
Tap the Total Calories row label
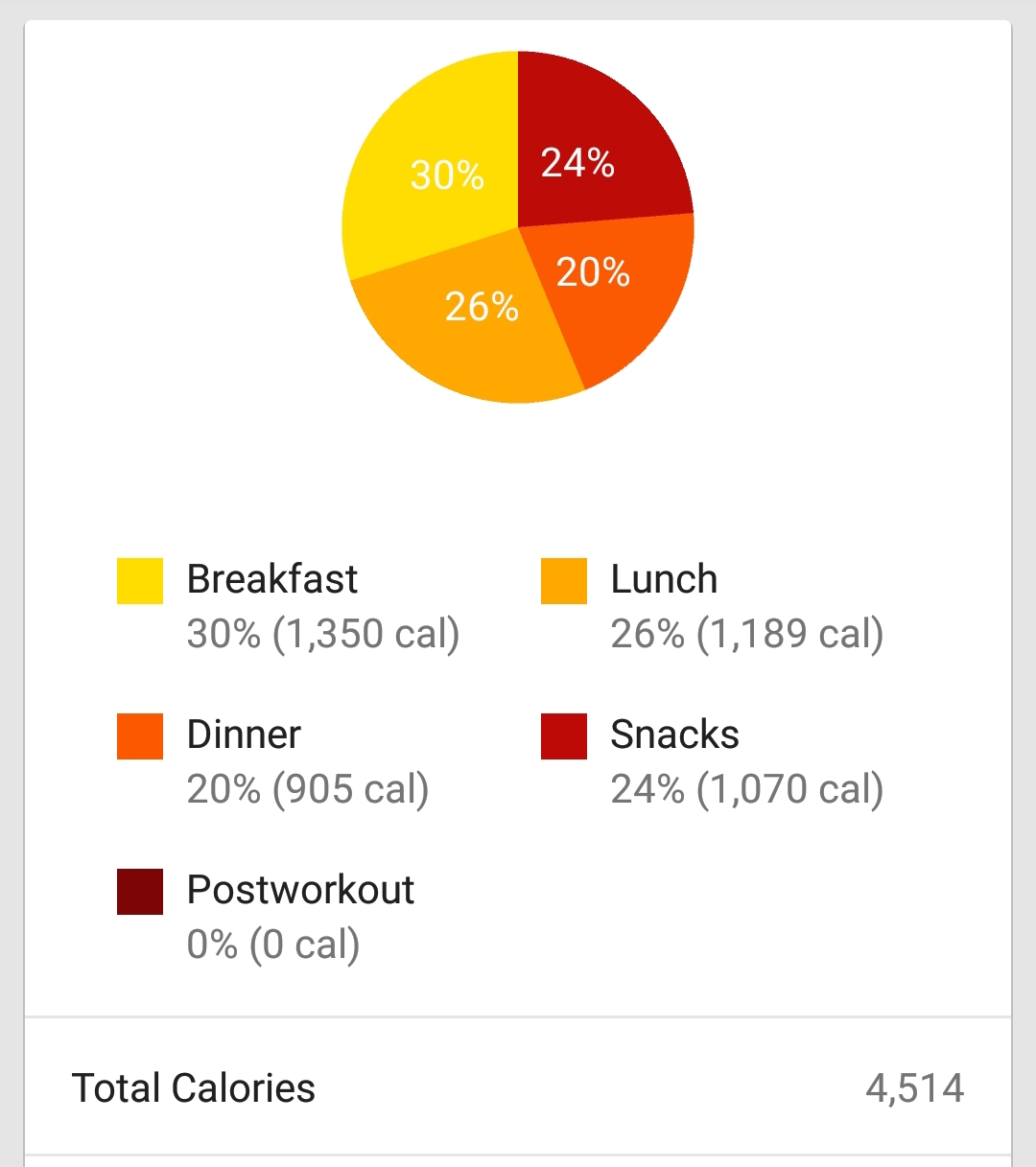(194, 1088)
